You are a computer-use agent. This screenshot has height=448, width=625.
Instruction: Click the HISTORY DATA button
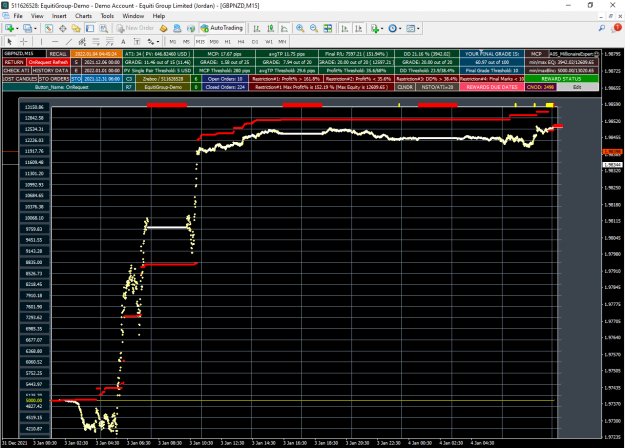[x=50, y=71]
